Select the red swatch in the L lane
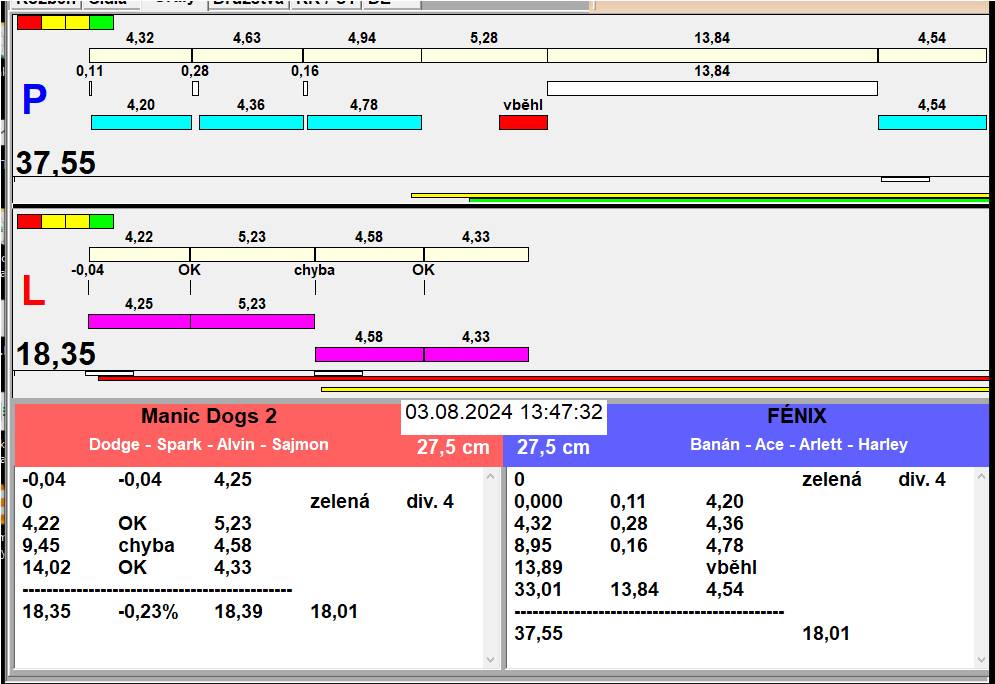995x684 pixels. pyautogui.click(x=29, y=221)
